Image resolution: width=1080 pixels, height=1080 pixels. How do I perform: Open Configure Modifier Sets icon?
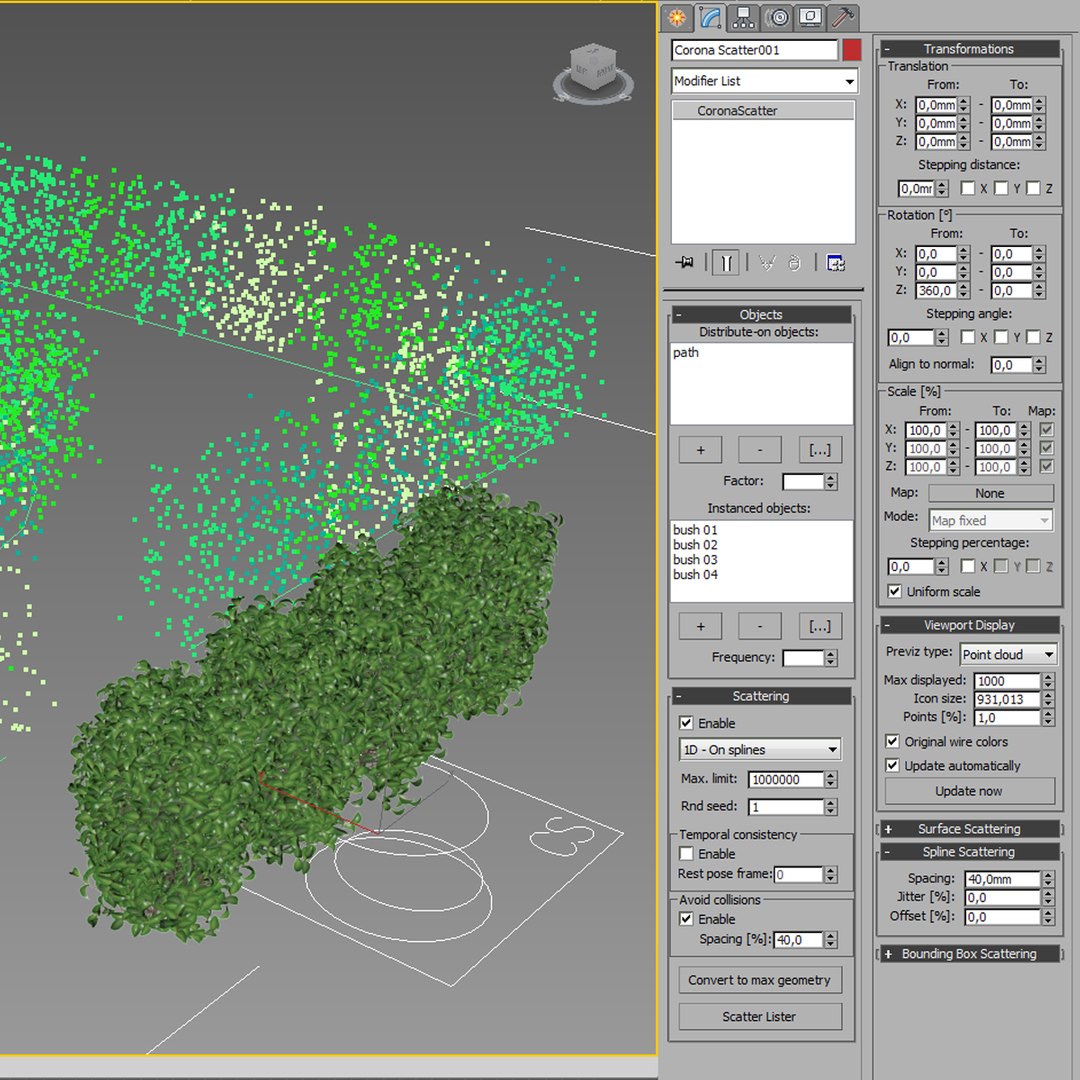click(835, 262)
